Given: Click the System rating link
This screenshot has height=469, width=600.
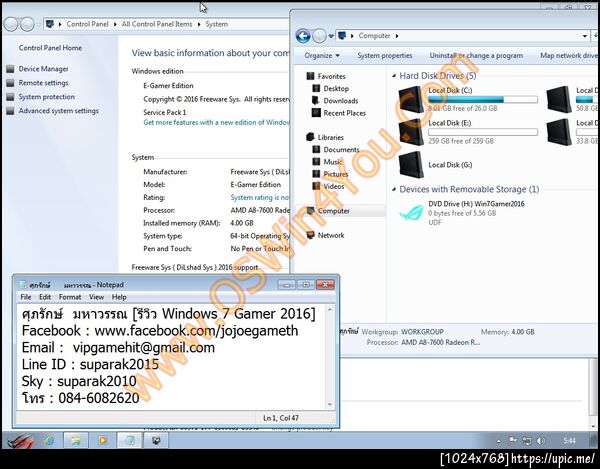Looking at the screenshot, I should click(260, 197).
